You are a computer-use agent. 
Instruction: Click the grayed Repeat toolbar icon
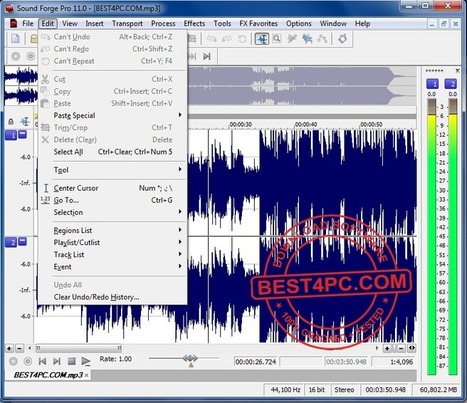tap(242, 39)
